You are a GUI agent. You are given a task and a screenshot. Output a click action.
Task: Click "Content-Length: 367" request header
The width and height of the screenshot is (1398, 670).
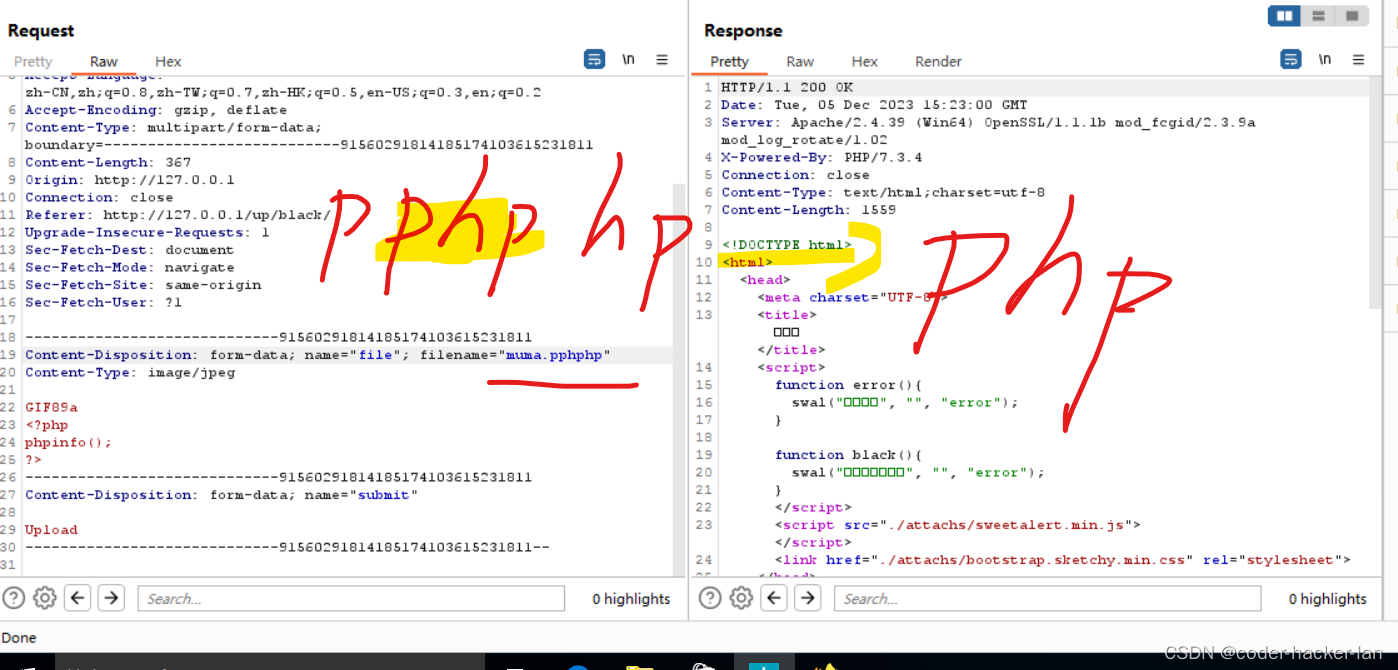108,162
